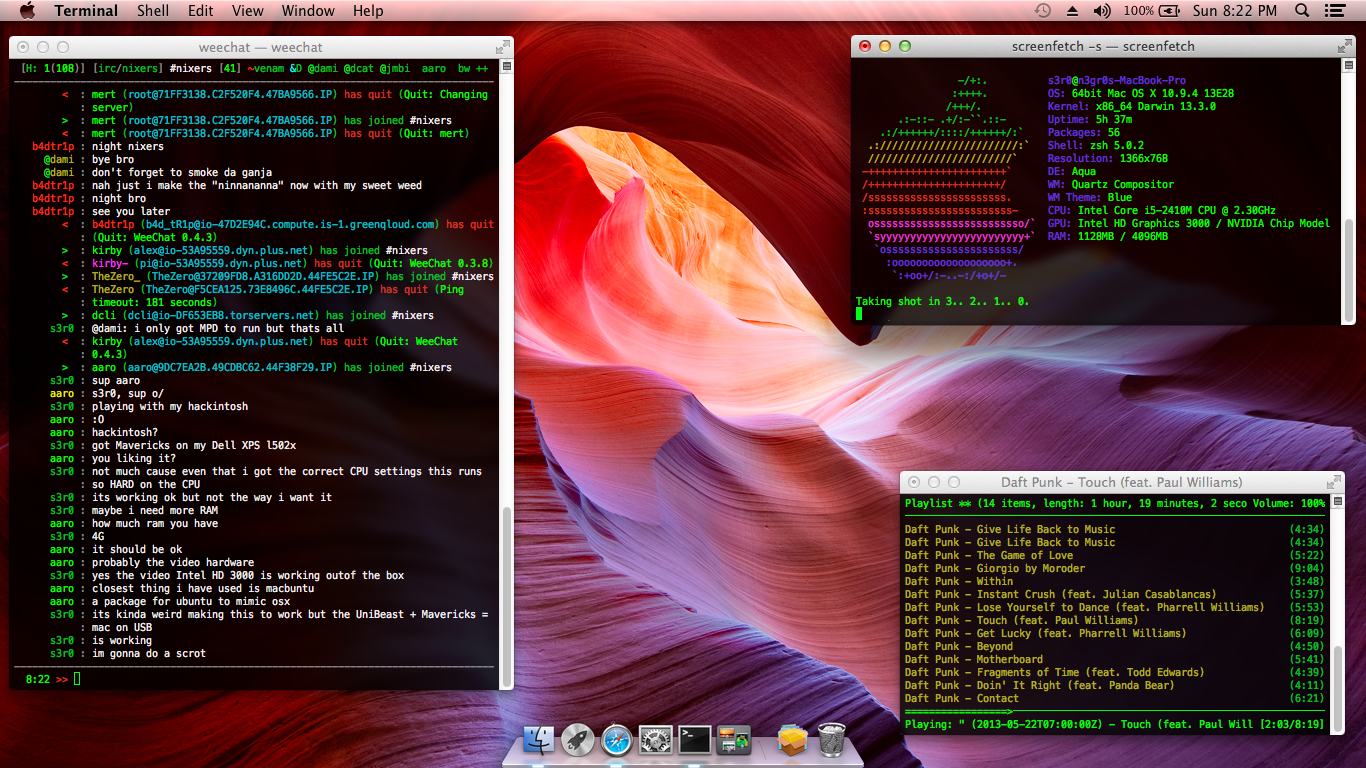Open the volume control in menu bar
This screenshot has width=1366, height=768.
[x=1102, y=11]
